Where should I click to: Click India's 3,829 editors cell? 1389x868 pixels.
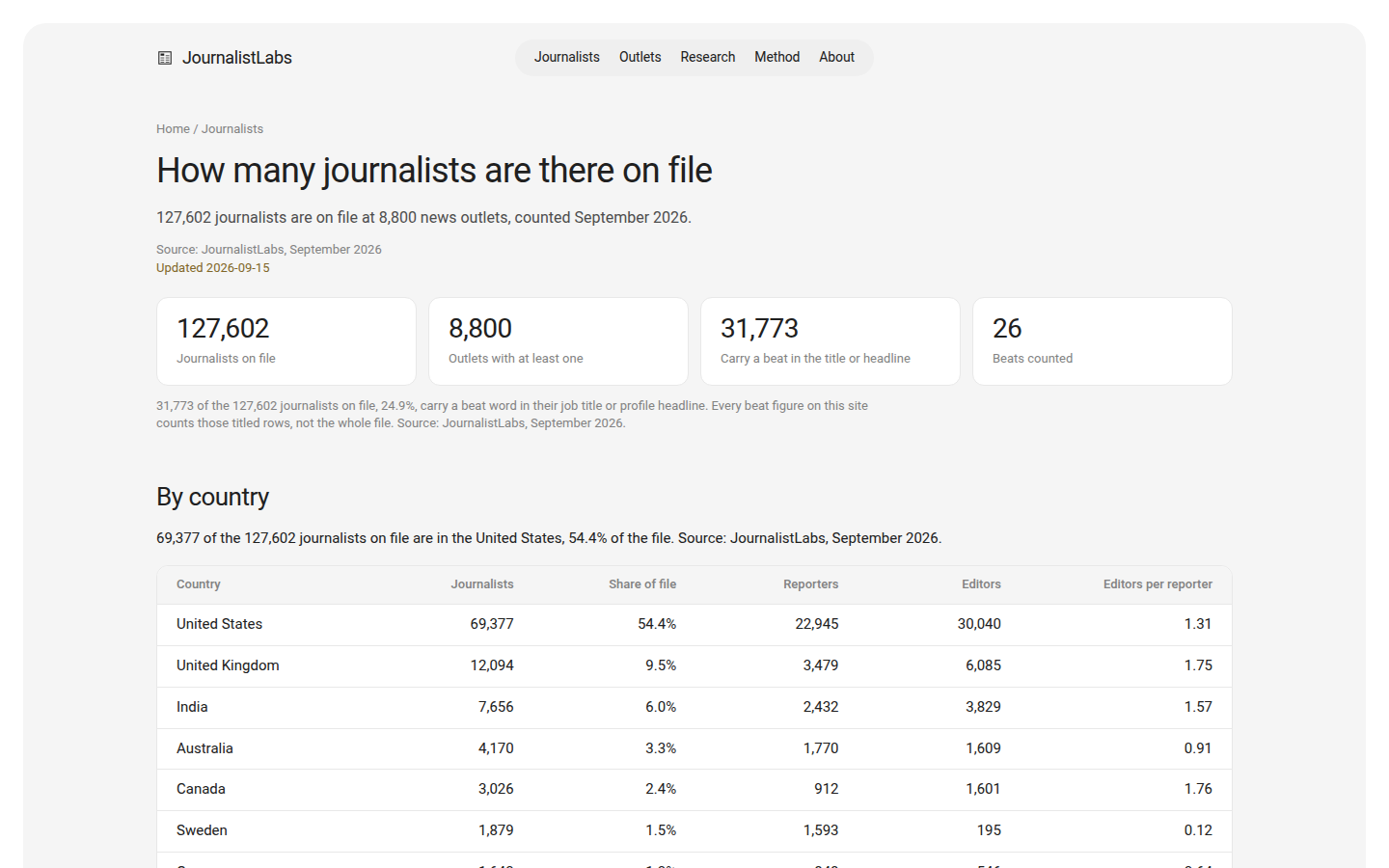(983, 707)
